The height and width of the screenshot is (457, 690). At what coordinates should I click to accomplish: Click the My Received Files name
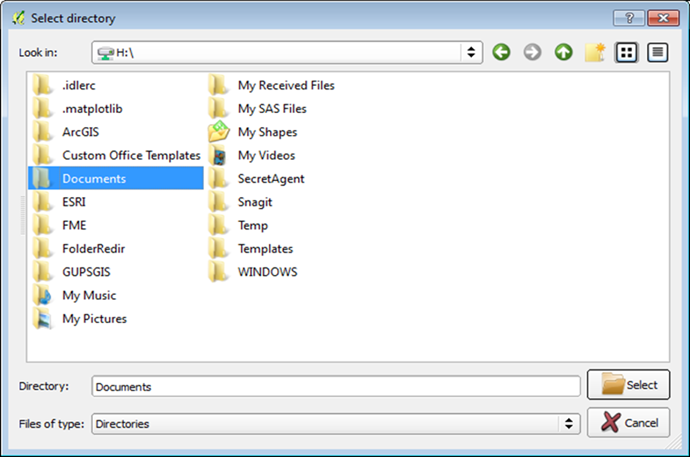286,85
